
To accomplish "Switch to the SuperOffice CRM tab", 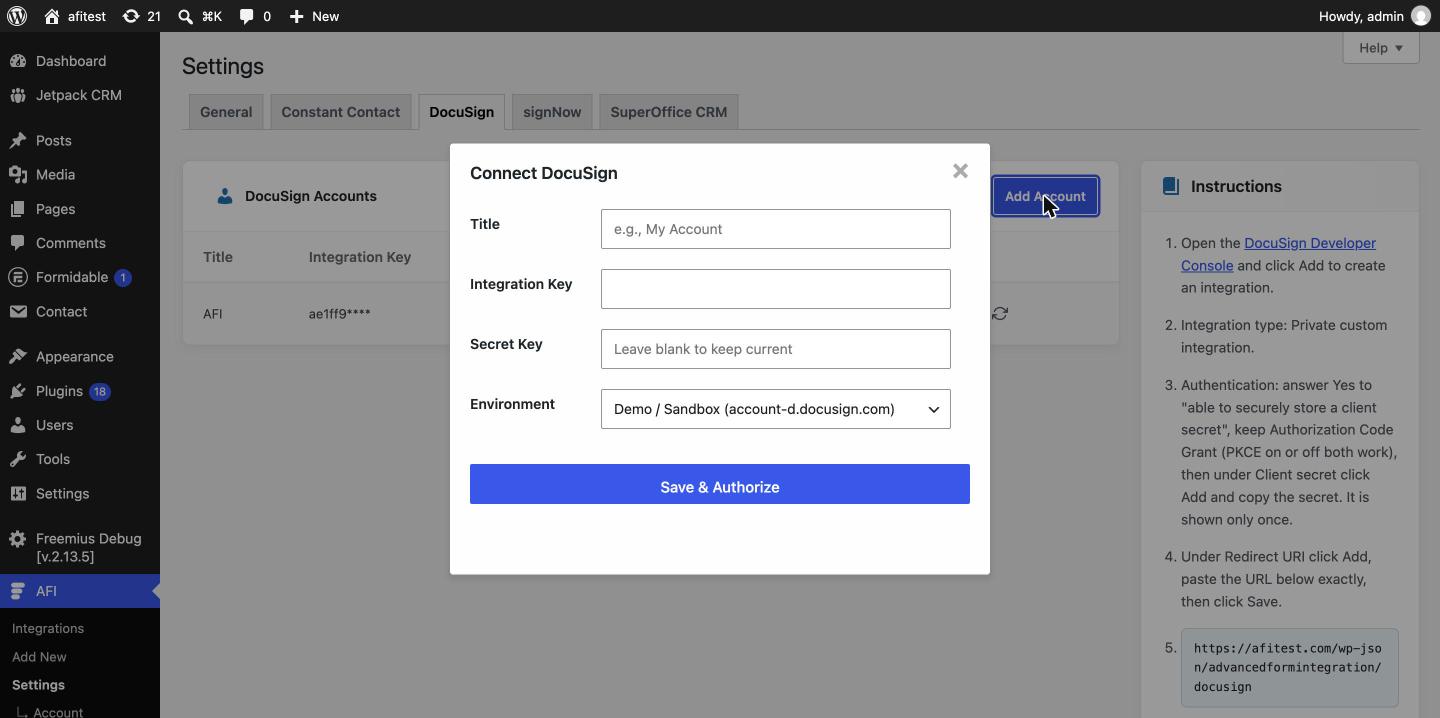I will click(669, 112).
